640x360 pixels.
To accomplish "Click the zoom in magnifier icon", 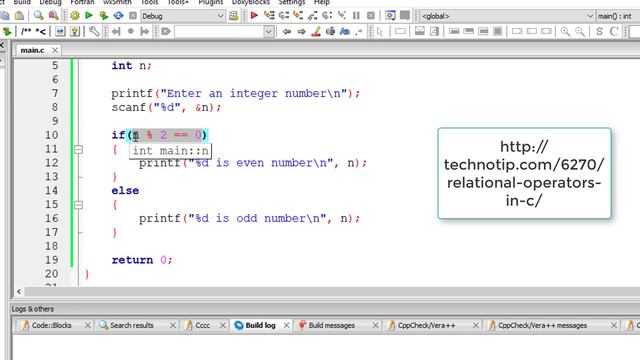I will coord(565,31).
